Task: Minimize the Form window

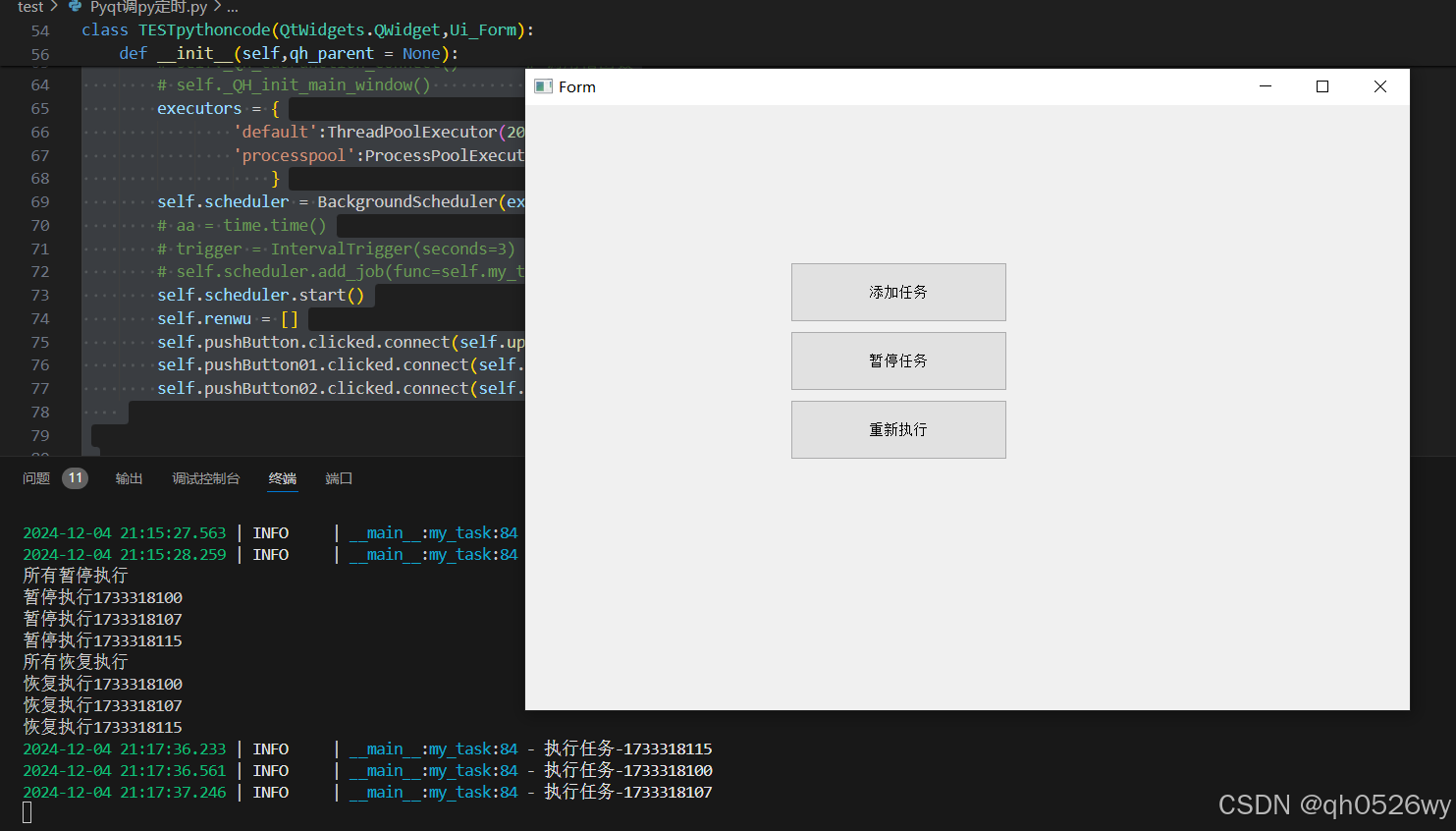Action: tap(1265, 86)
